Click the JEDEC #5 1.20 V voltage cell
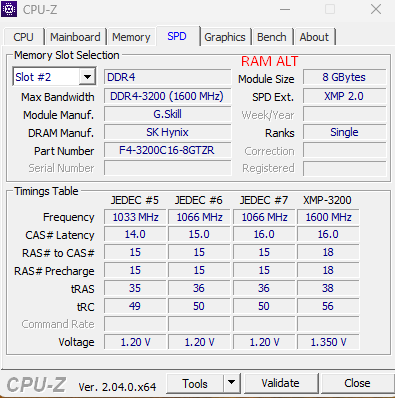 [135, 342]
